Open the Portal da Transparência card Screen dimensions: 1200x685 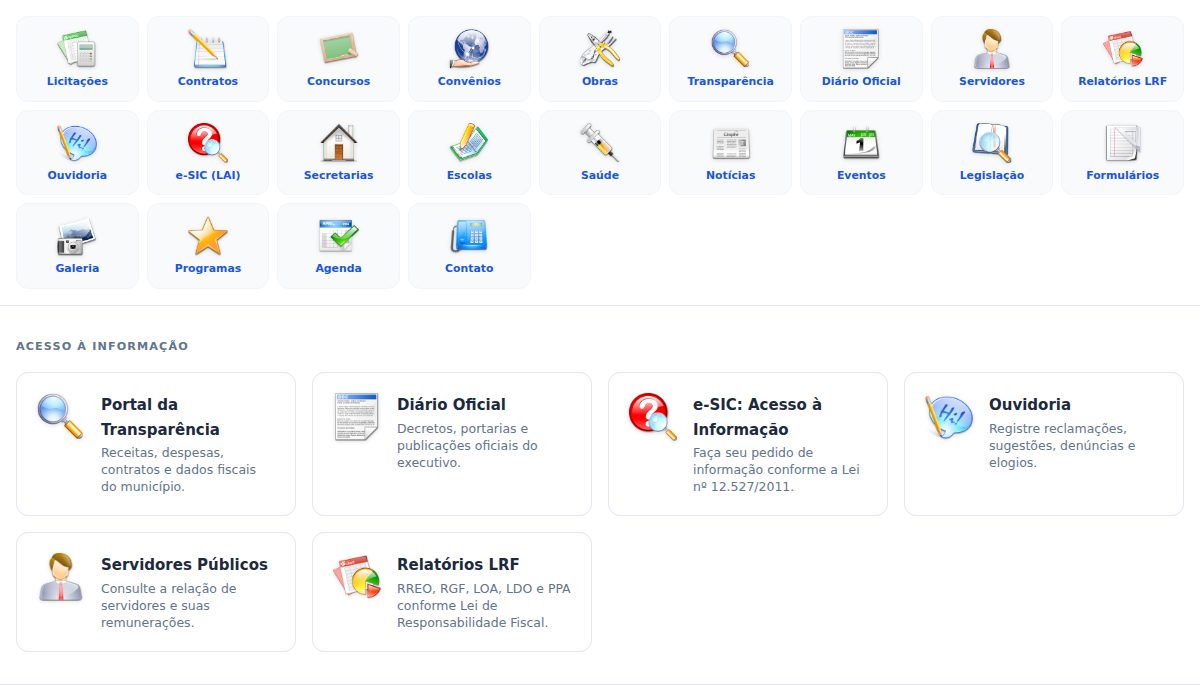click(156, 444)
